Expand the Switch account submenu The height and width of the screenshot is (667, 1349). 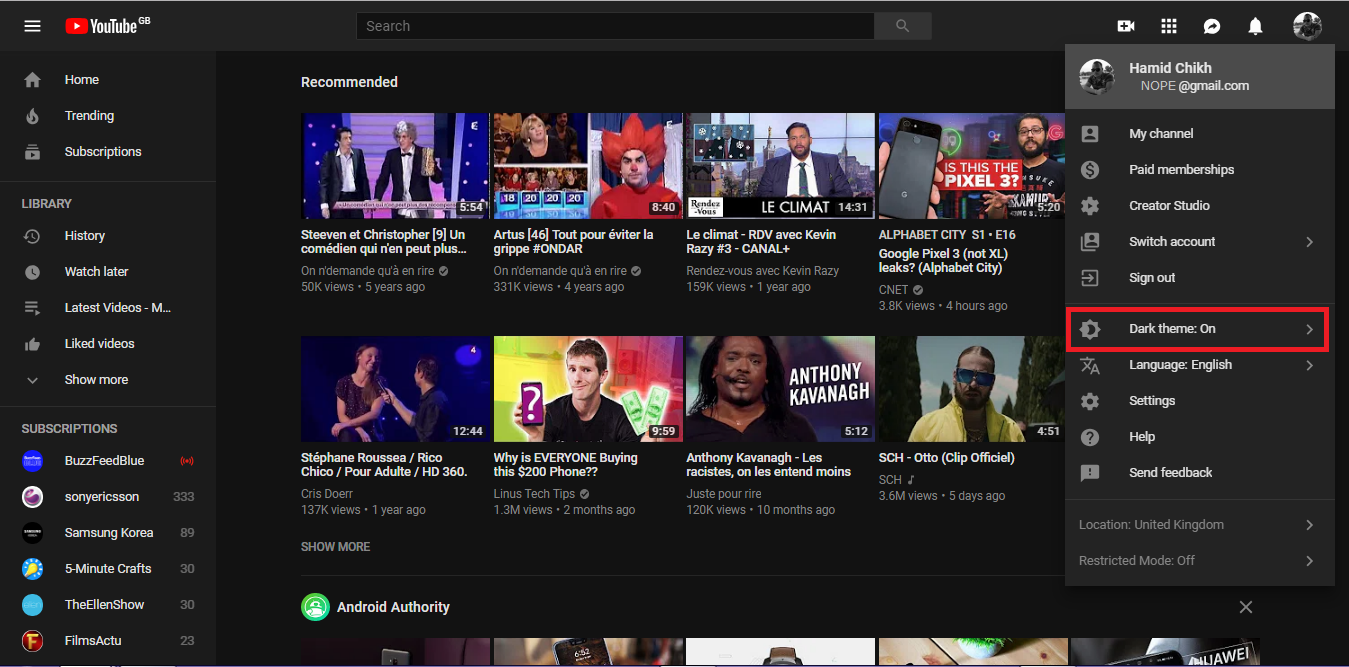click(1198, 242)
